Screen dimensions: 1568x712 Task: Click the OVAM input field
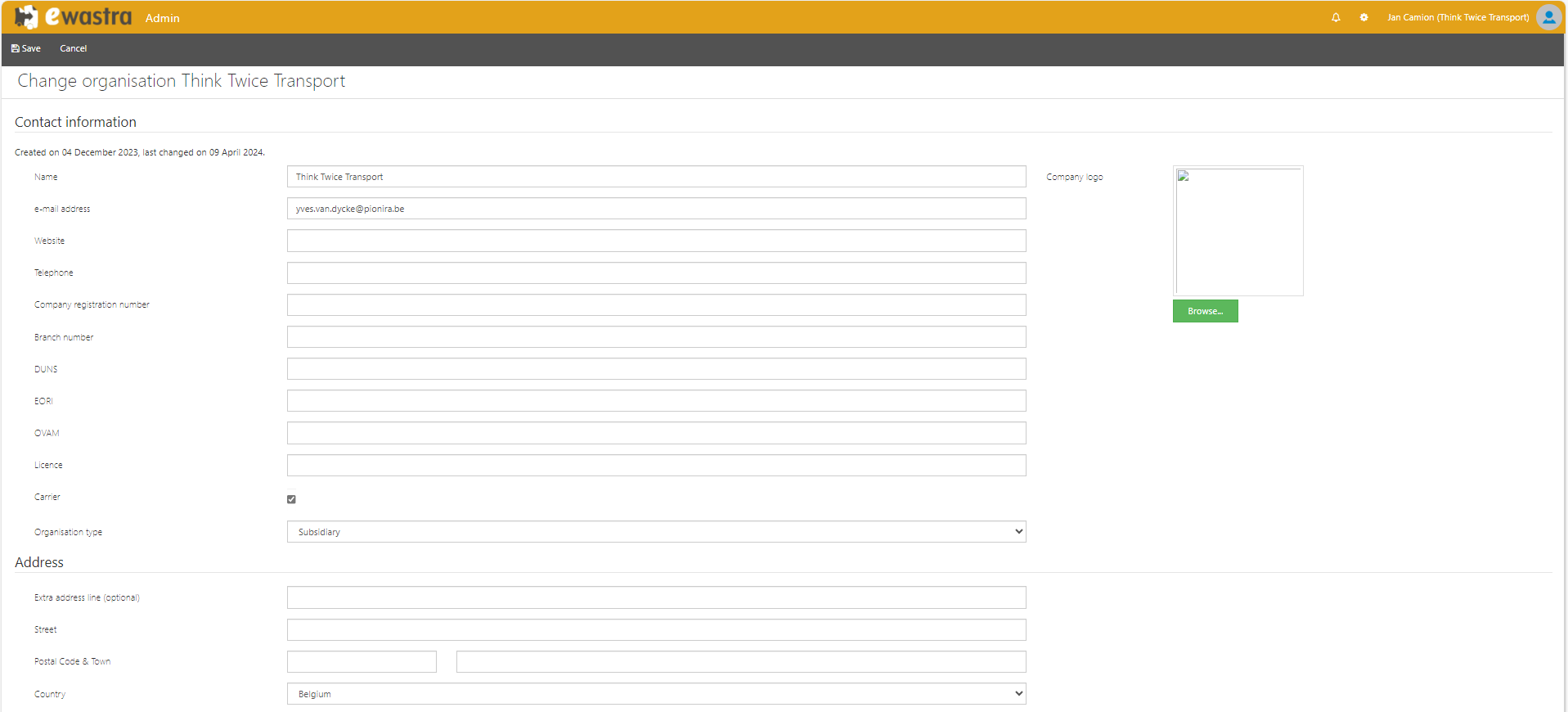click(656, 433)
